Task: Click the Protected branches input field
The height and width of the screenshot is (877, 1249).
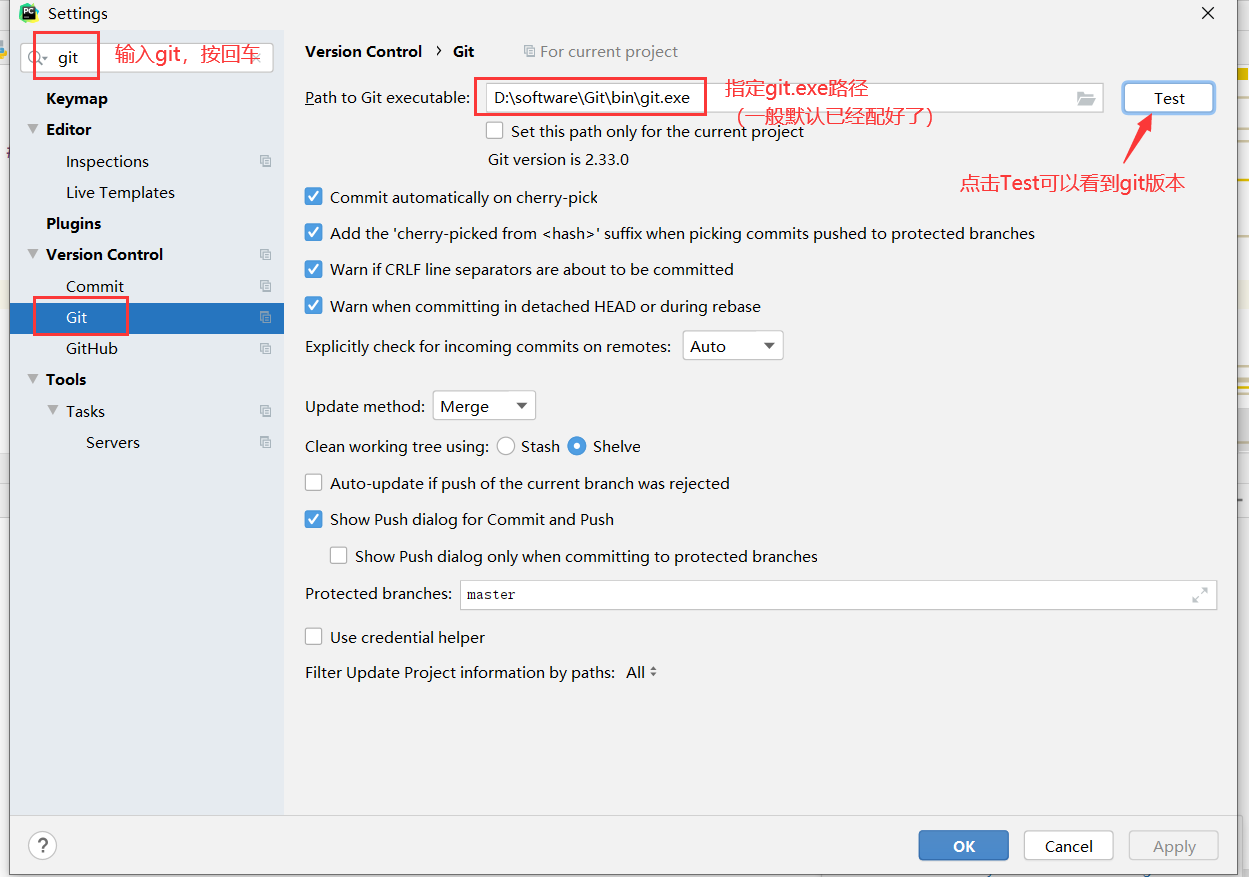Action: tap(838, 595)
